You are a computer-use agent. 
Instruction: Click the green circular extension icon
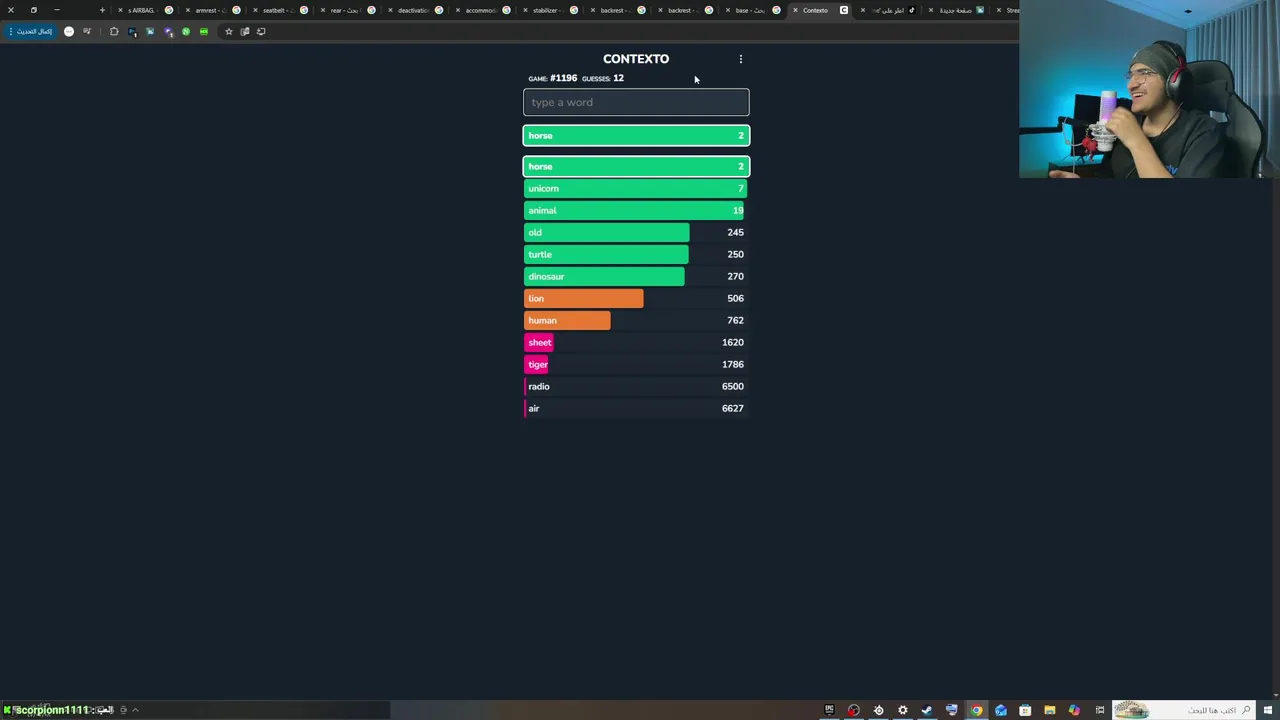point(186,31)
